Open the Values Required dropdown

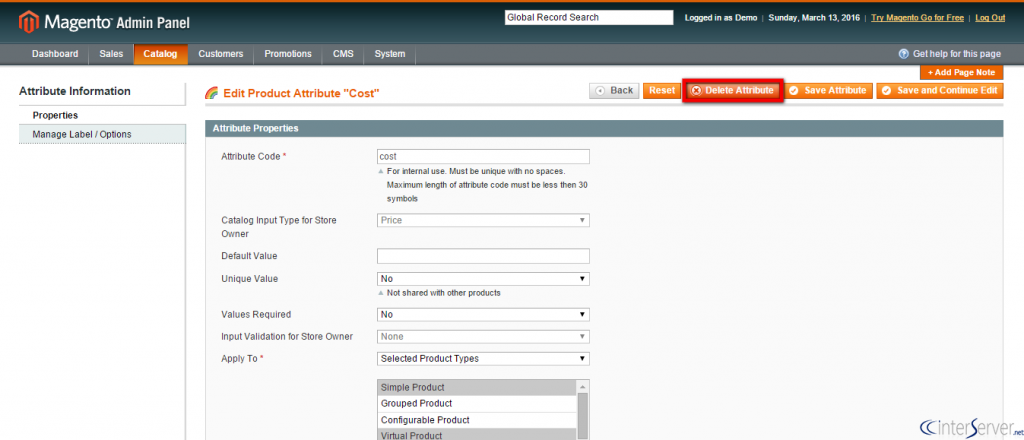pos(483,315)
